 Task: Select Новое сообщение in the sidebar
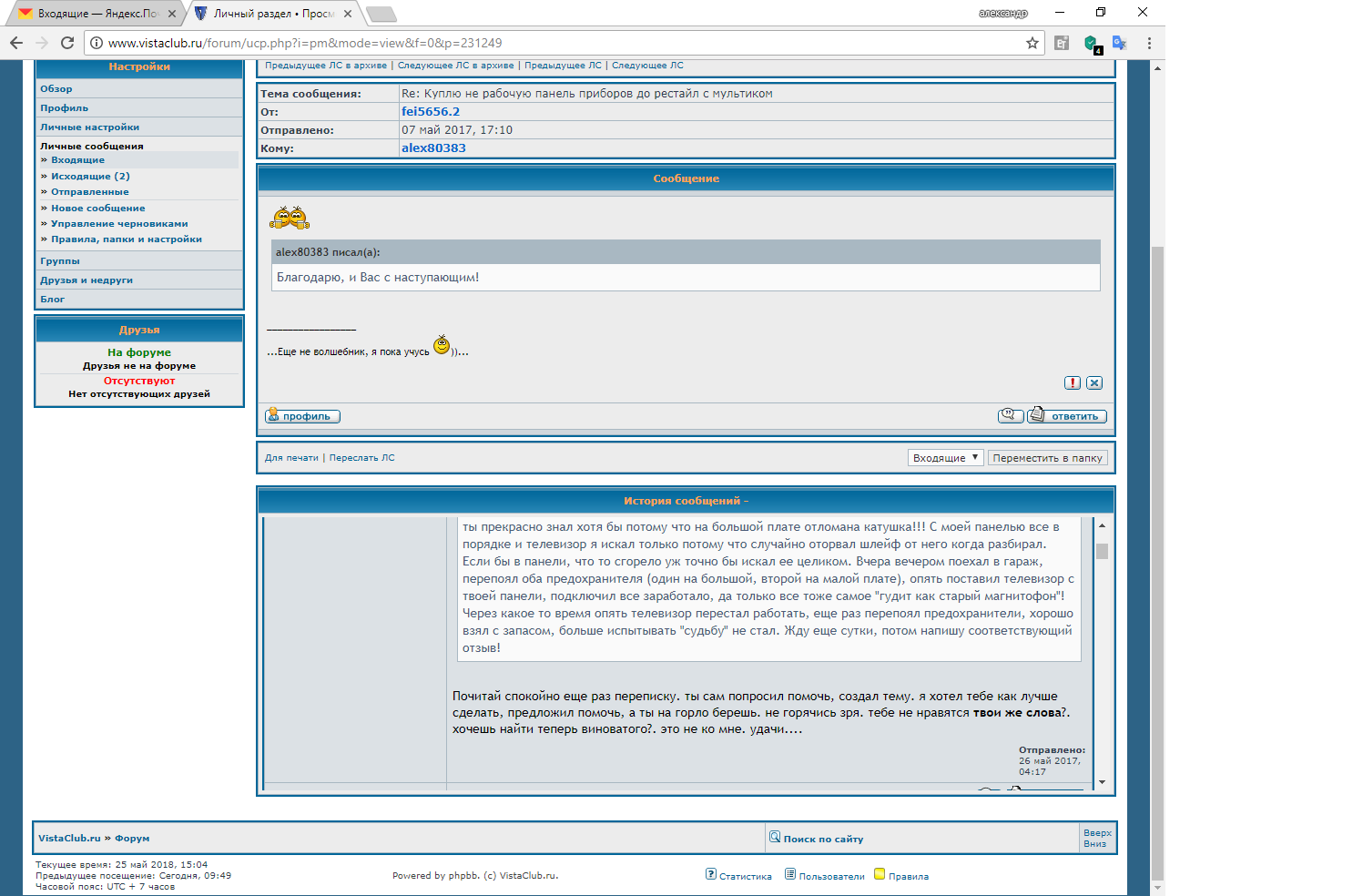(x=97, y=209)
